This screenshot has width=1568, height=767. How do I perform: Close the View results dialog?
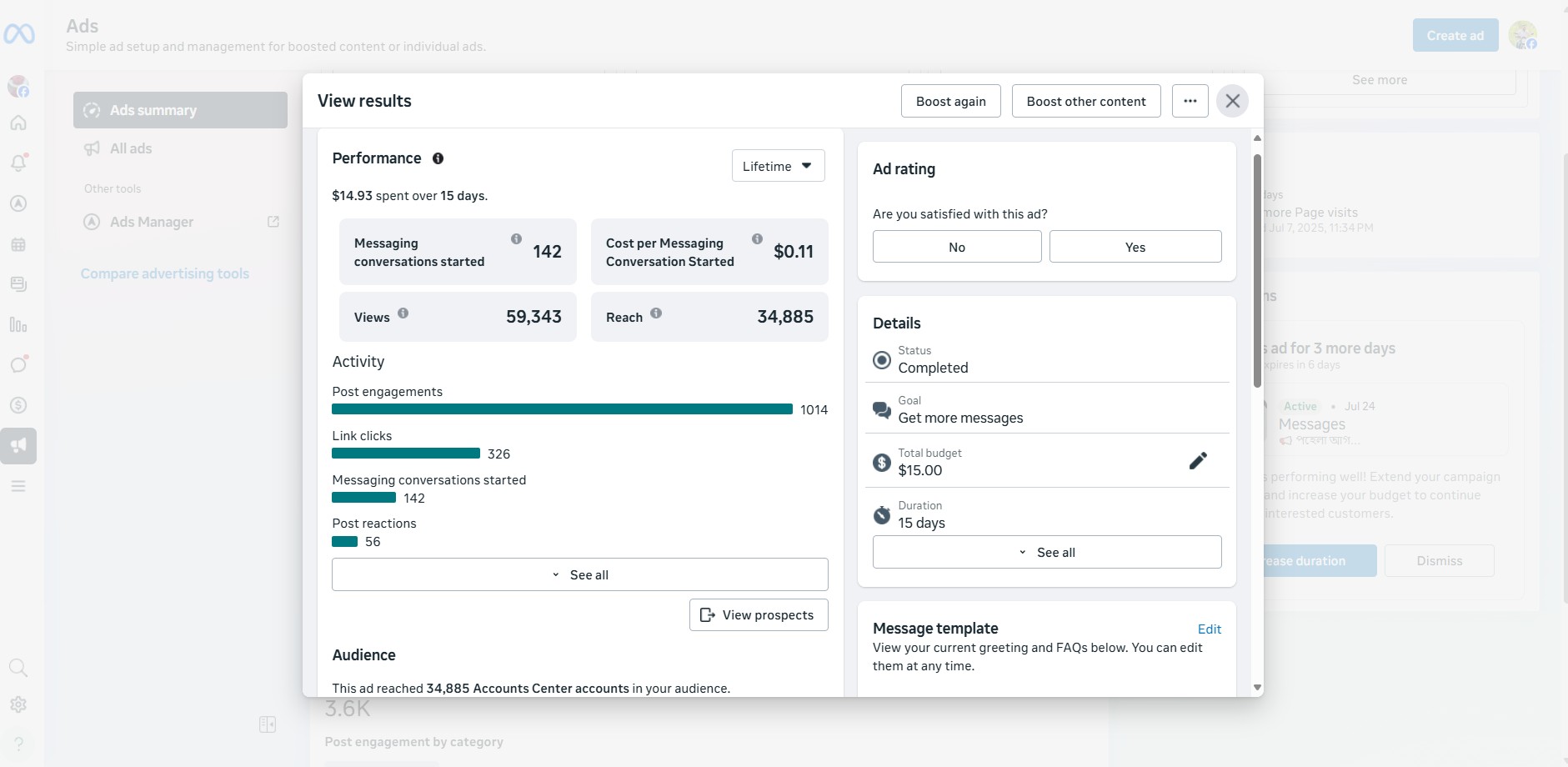pyautogui.click(x=1232, y=102)
